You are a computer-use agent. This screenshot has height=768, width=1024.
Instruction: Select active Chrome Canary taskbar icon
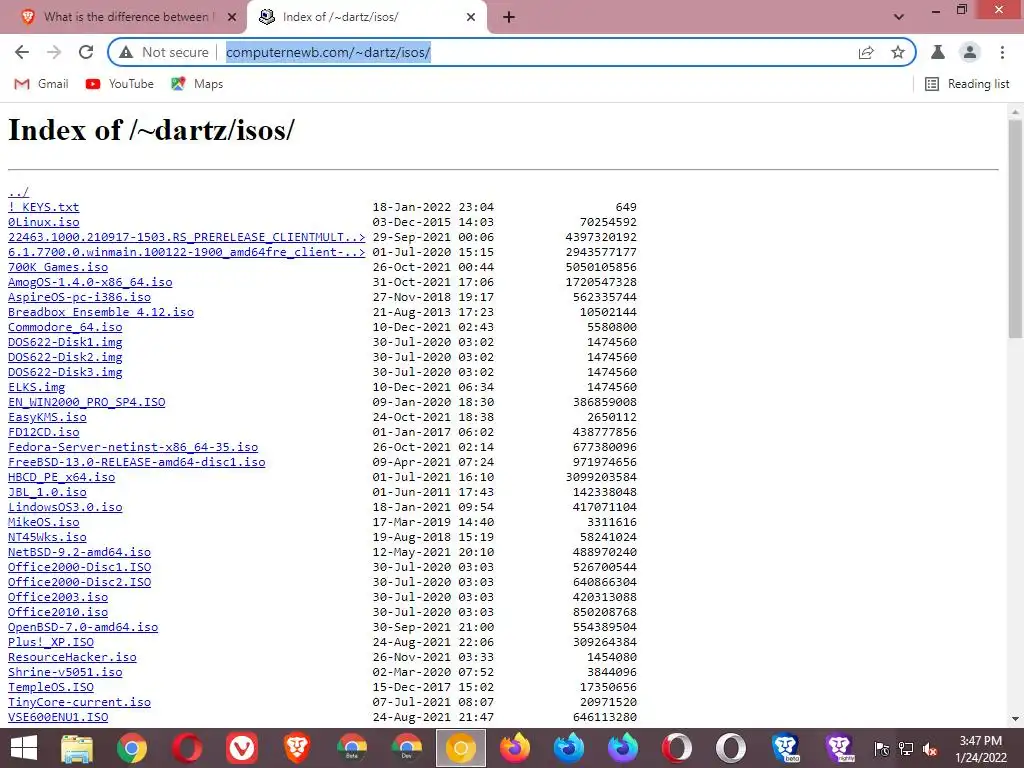tap(460, 748)
